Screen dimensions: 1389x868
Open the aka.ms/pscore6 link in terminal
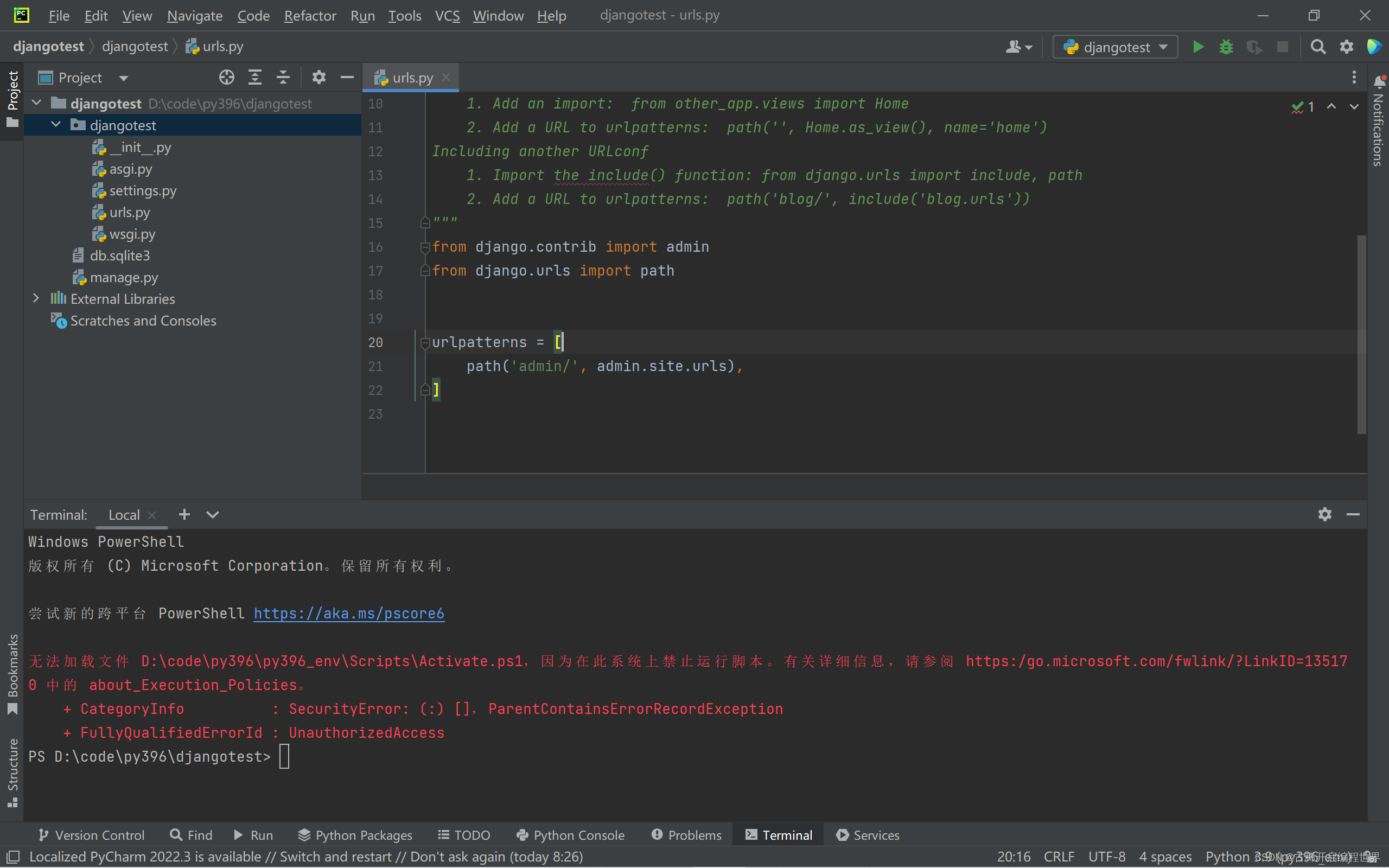coord(349,613)
